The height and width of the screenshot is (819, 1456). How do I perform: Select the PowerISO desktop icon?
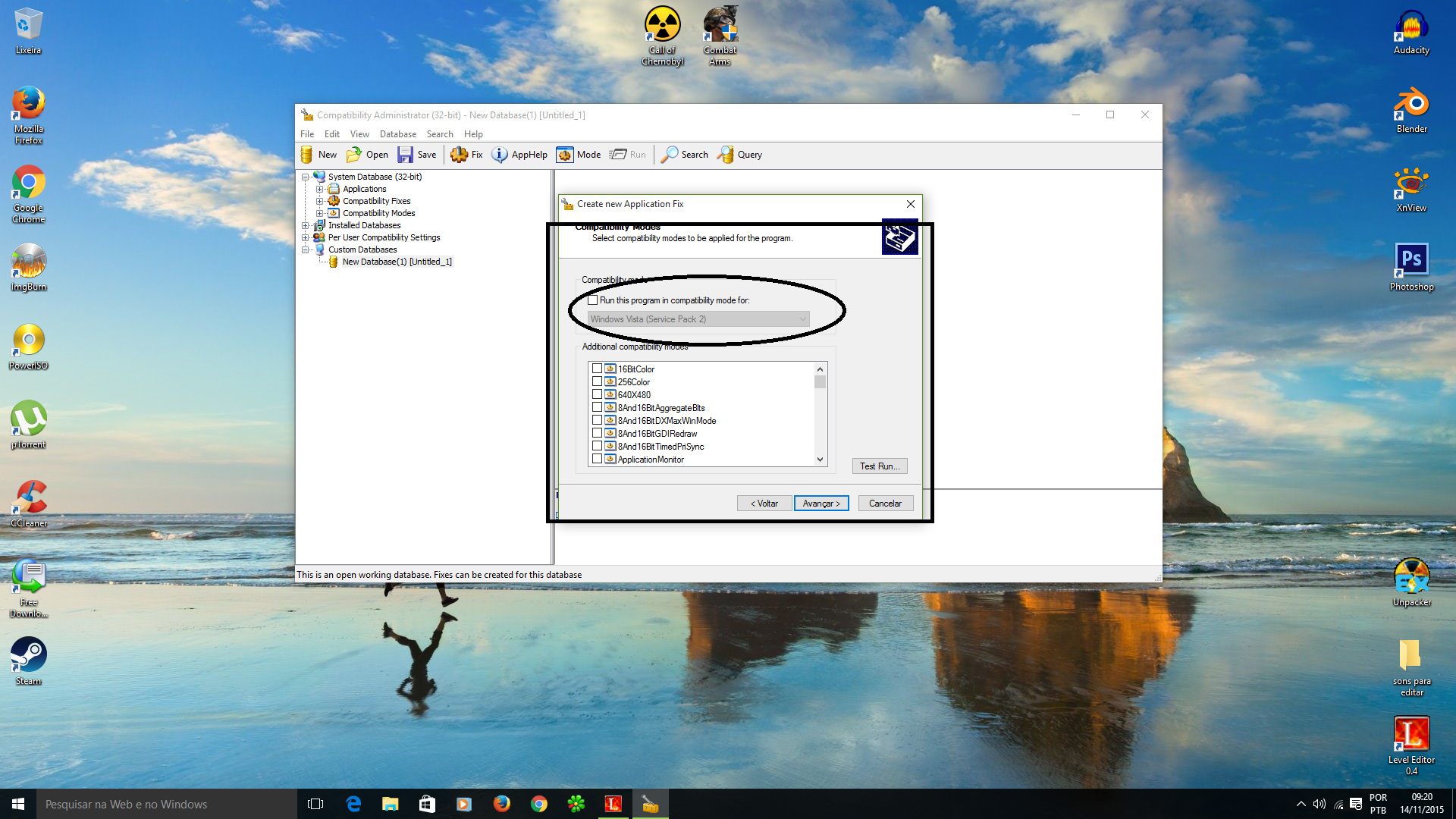click(29, 347)
